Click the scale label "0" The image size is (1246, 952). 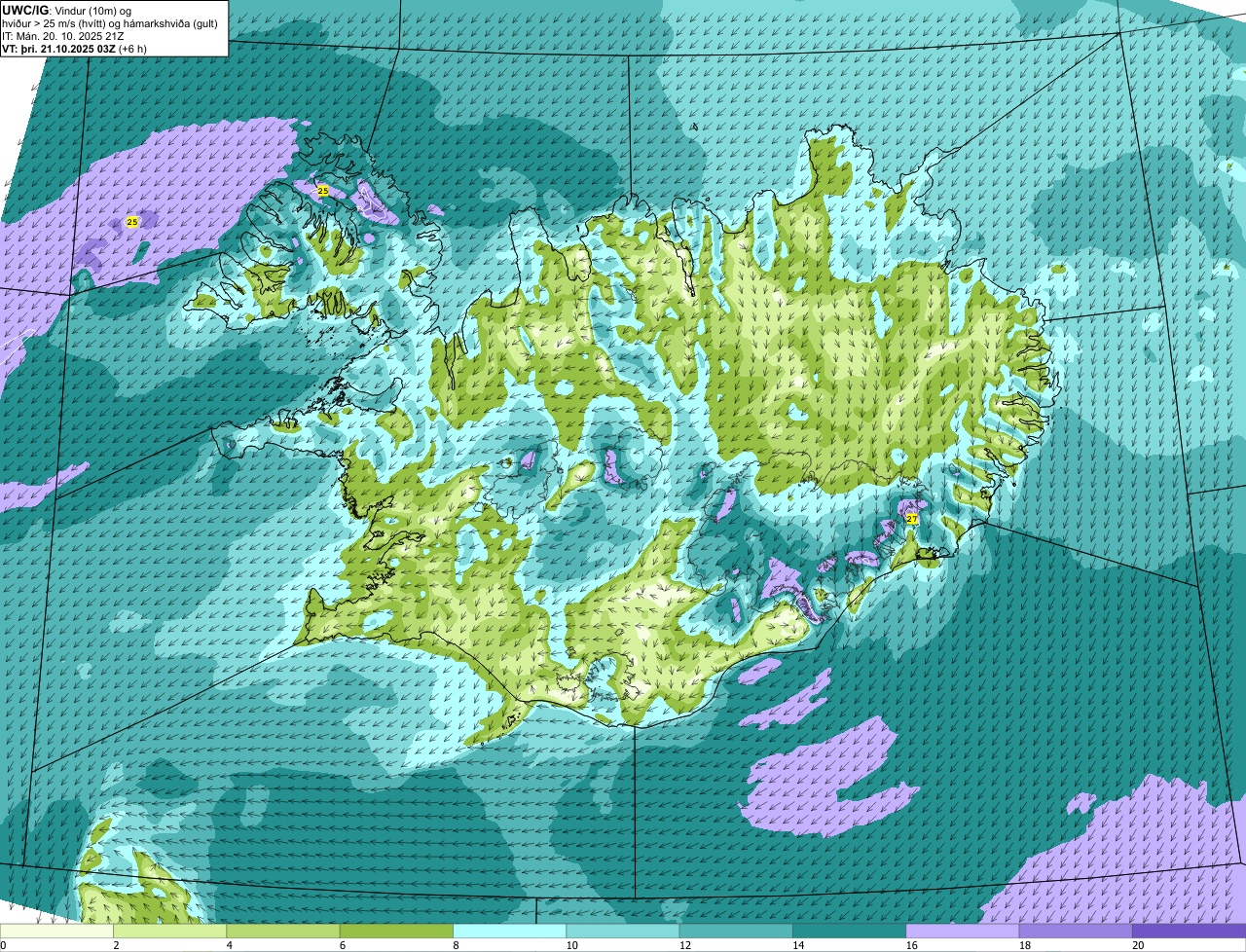point(3,945)
